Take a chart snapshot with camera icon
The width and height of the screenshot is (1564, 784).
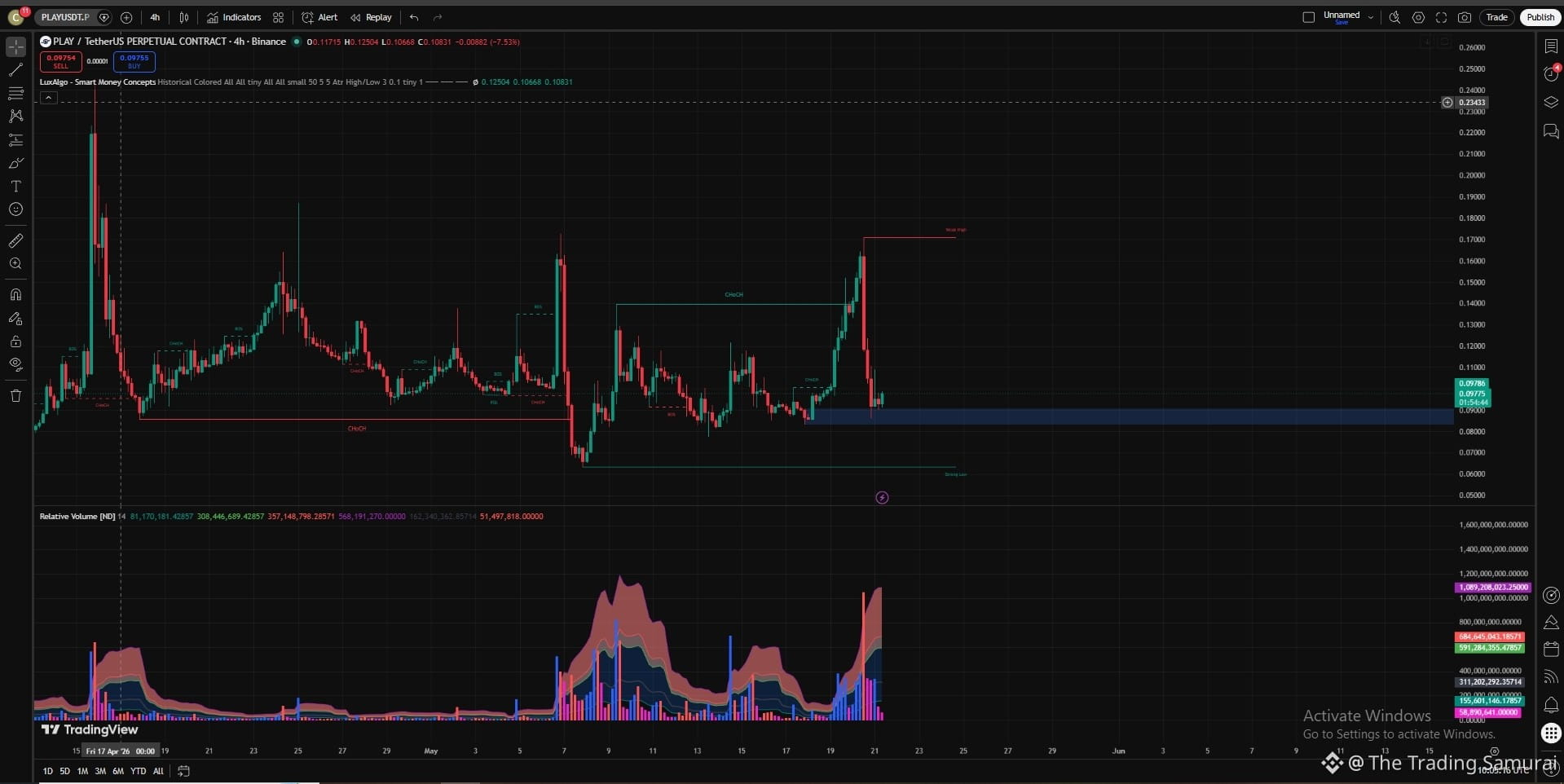pyautogui.click(x=1465, y=17)
